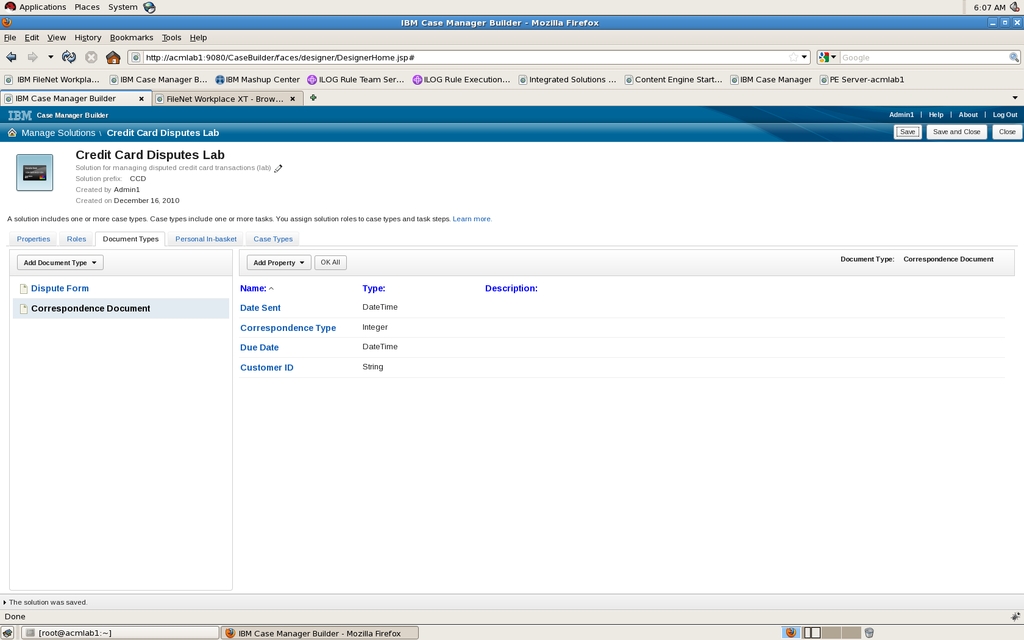Image resolution: width=1024 pixels, height=640 pixels.
Task: Click the About link in the header
Action: click(968, 115)
